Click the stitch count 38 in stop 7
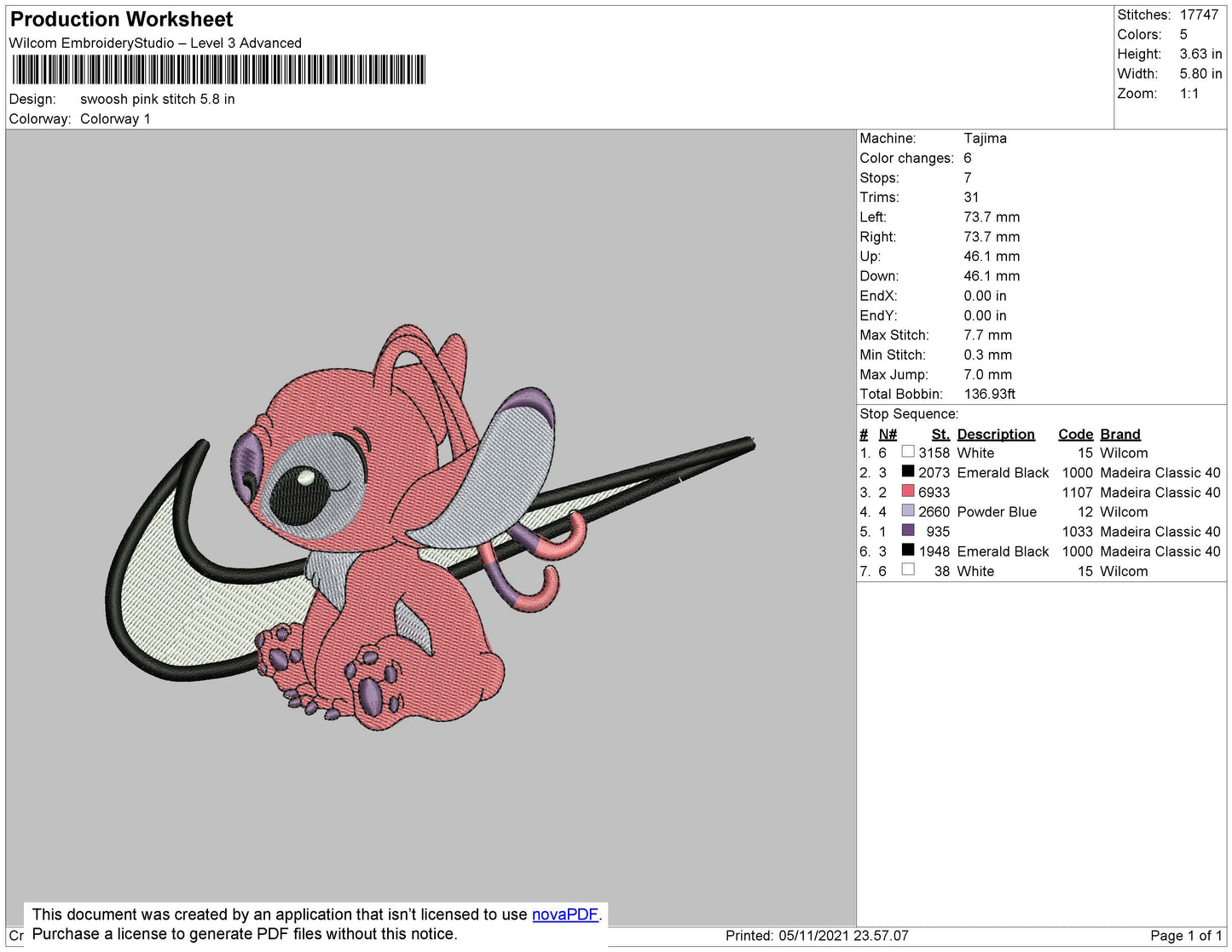This screenshot has height=952, width=1232. pyautogui.click(x=941, y=571)
